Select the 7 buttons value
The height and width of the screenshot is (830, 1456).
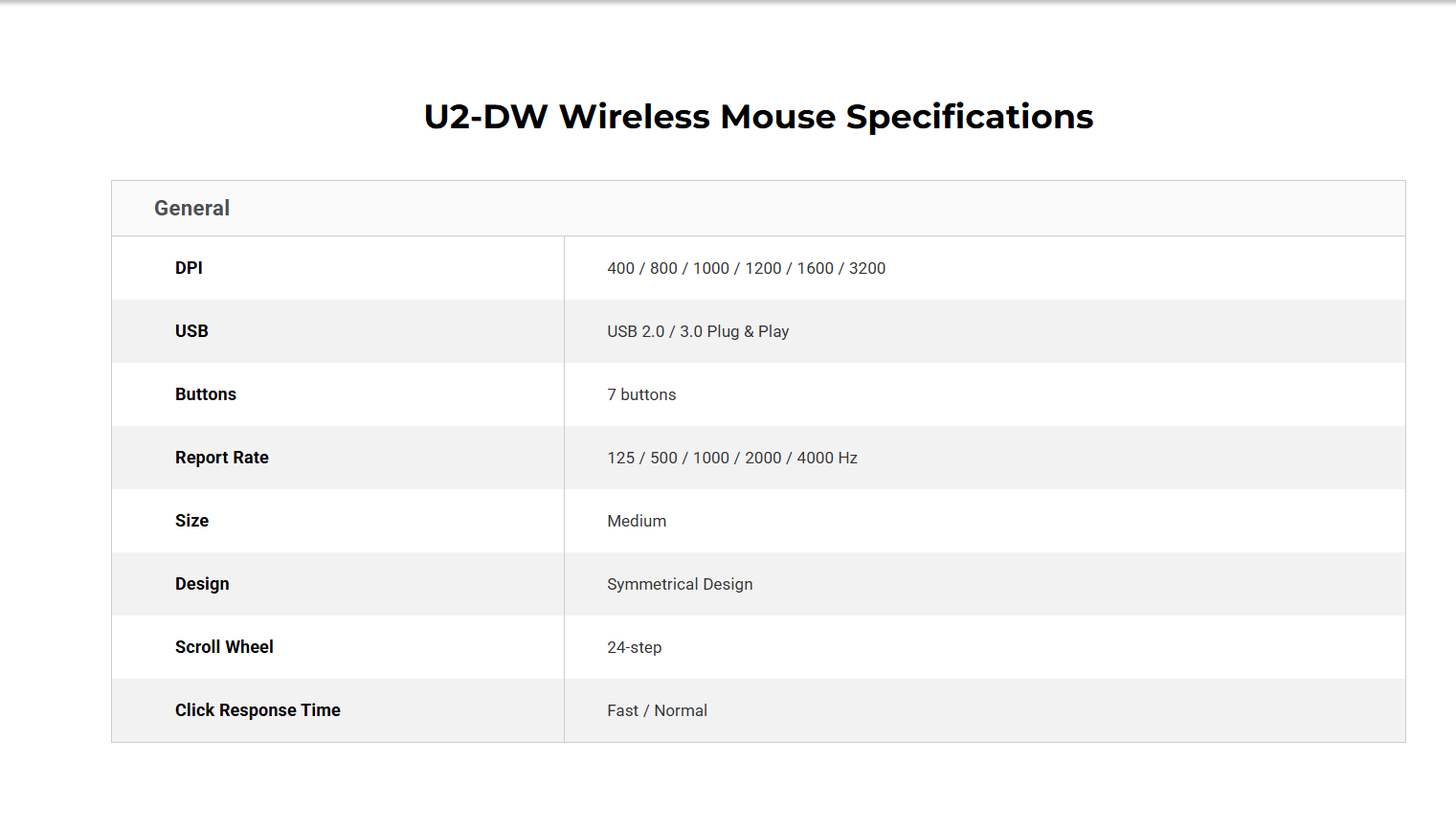pos(641,394)
